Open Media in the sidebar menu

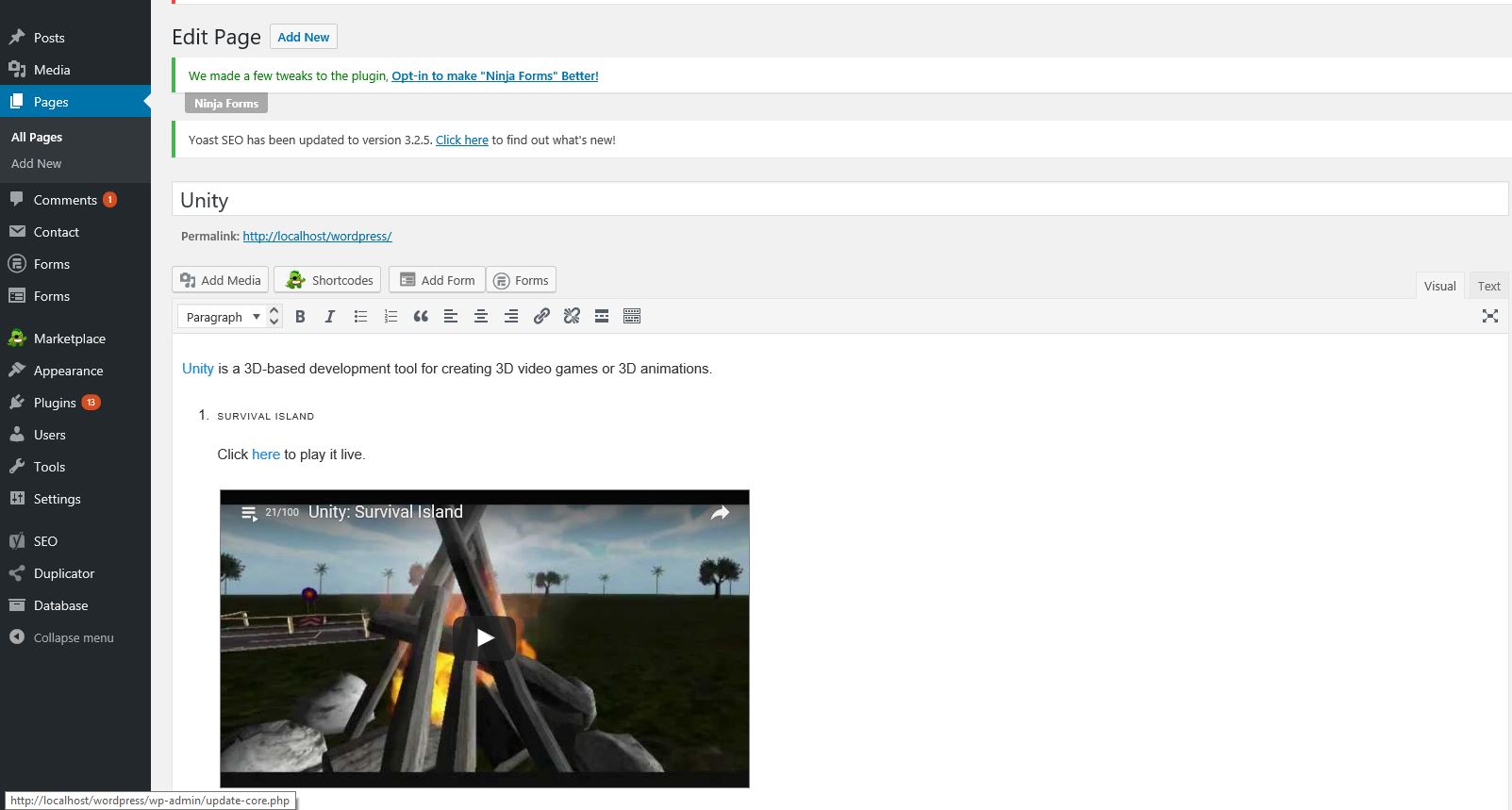click(x=75, y=70)
